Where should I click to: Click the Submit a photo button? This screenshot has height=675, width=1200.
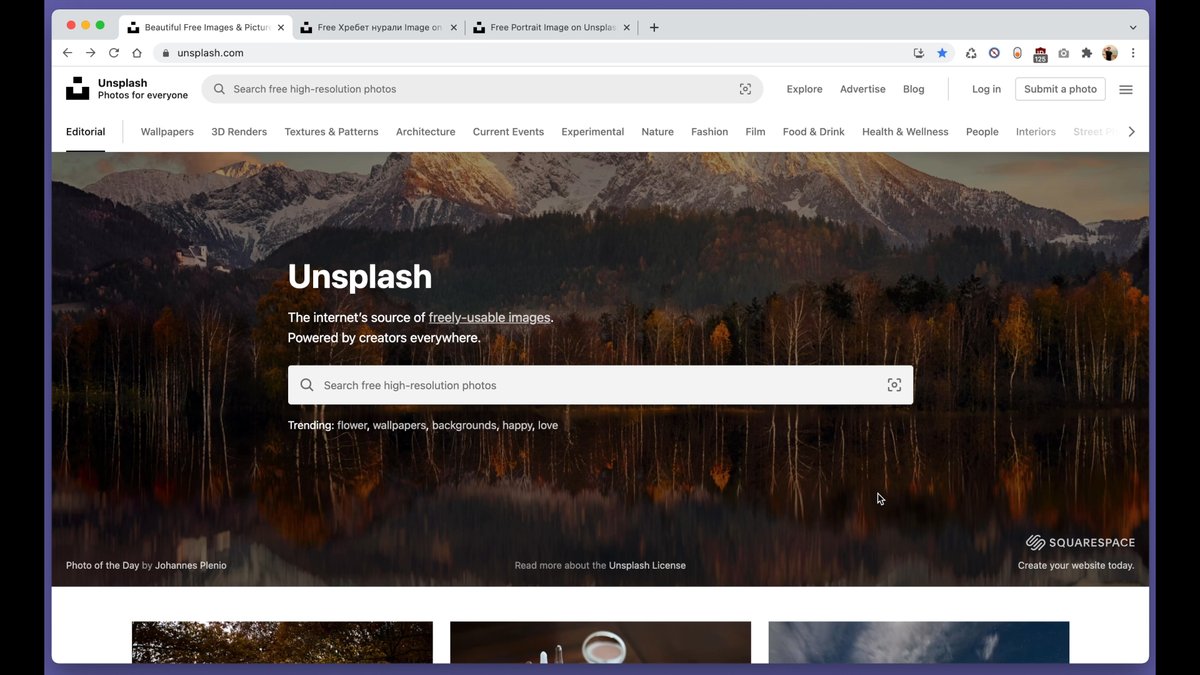point(1060,89)
